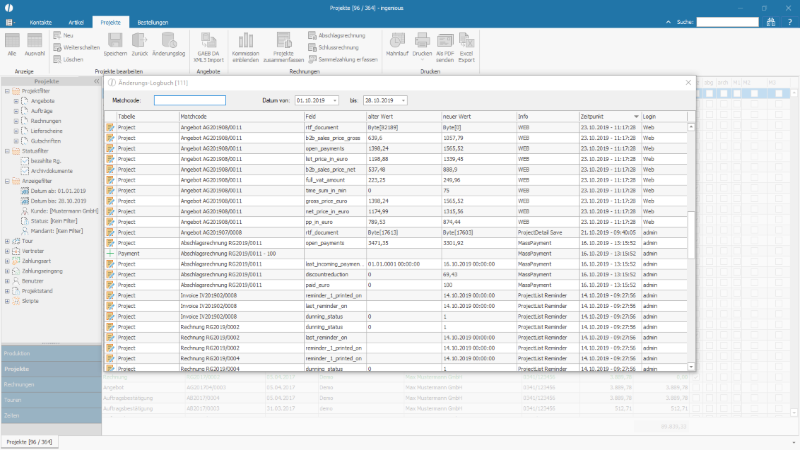Open the Artikel tab
This screenshot has height=450, width=800.
coord(76,22)
